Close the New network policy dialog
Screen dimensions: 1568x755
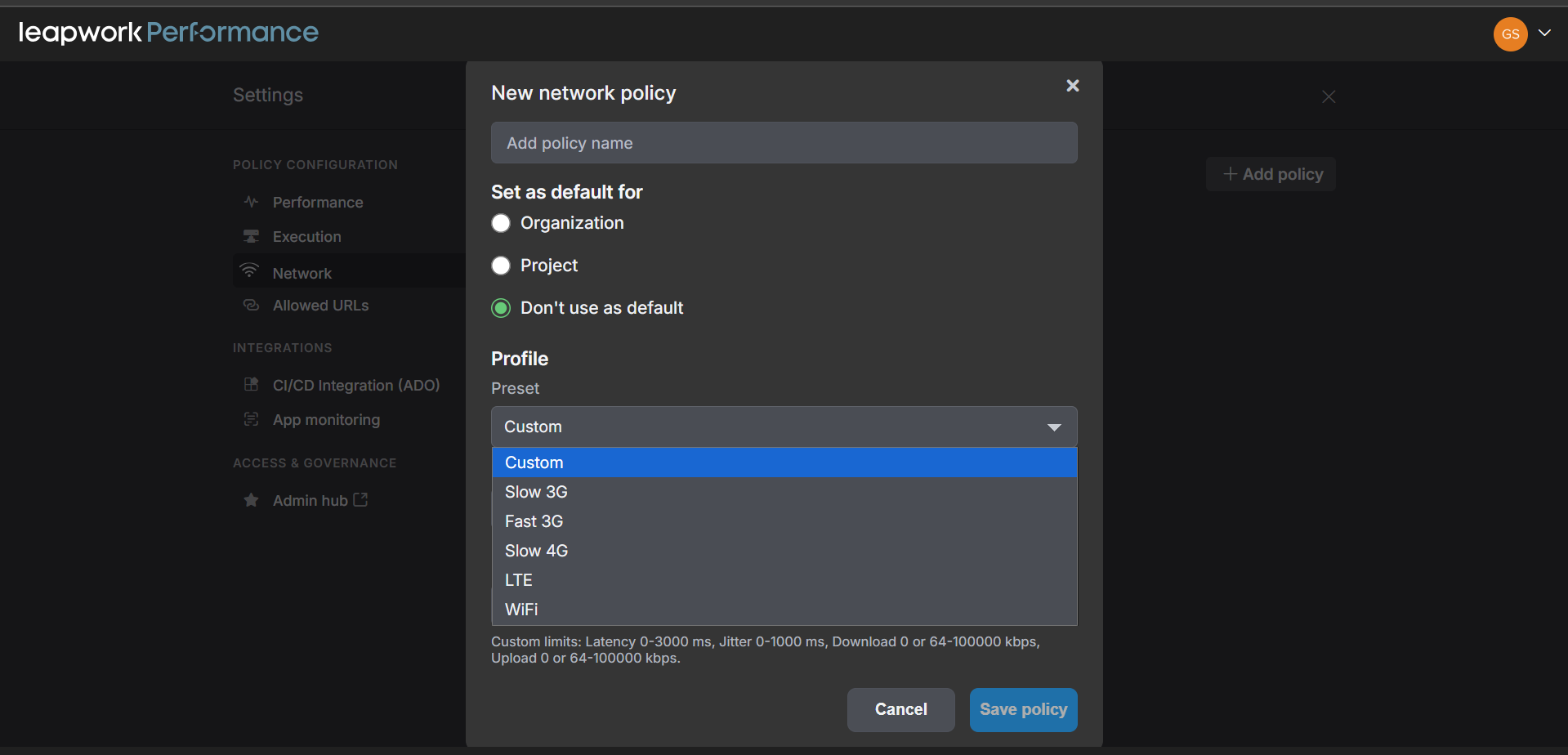pyautogui.click(x=1073, y=86)
